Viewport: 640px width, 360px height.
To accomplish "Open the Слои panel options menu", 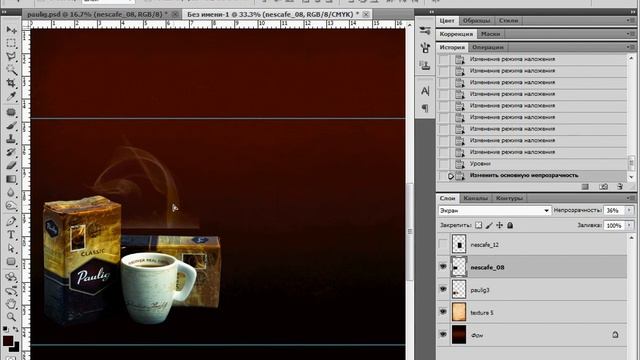I will pos(630,198).
